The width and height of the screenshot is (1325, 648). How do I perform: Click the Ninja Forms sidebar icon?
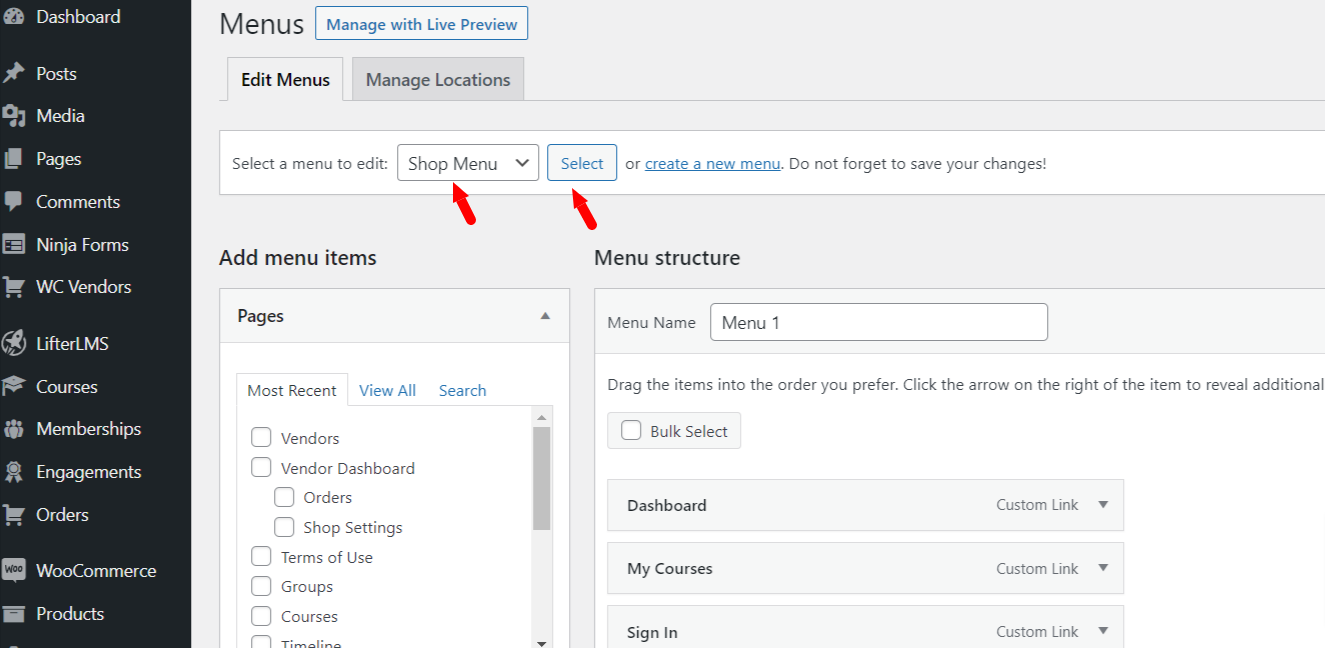point(14,245)
